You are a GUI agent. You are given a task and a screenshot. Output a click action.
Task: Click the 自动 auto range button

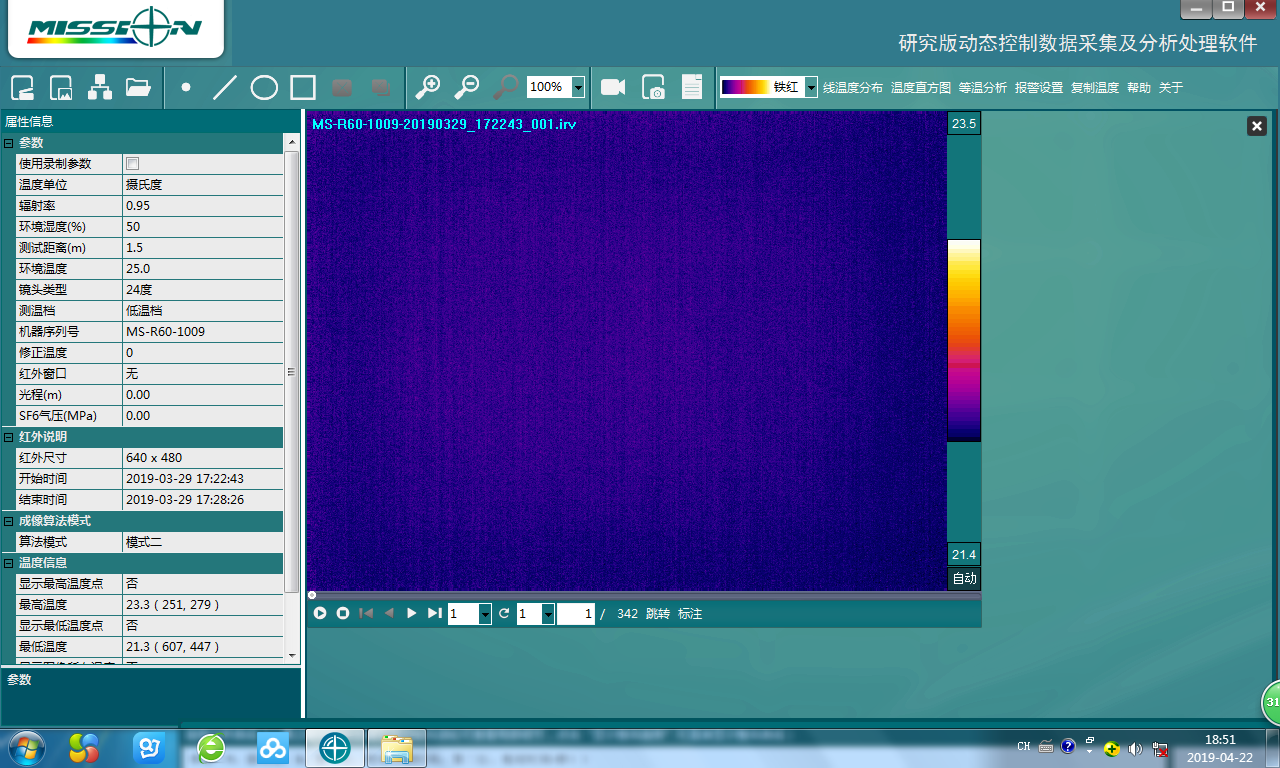(x=964, y=579)
